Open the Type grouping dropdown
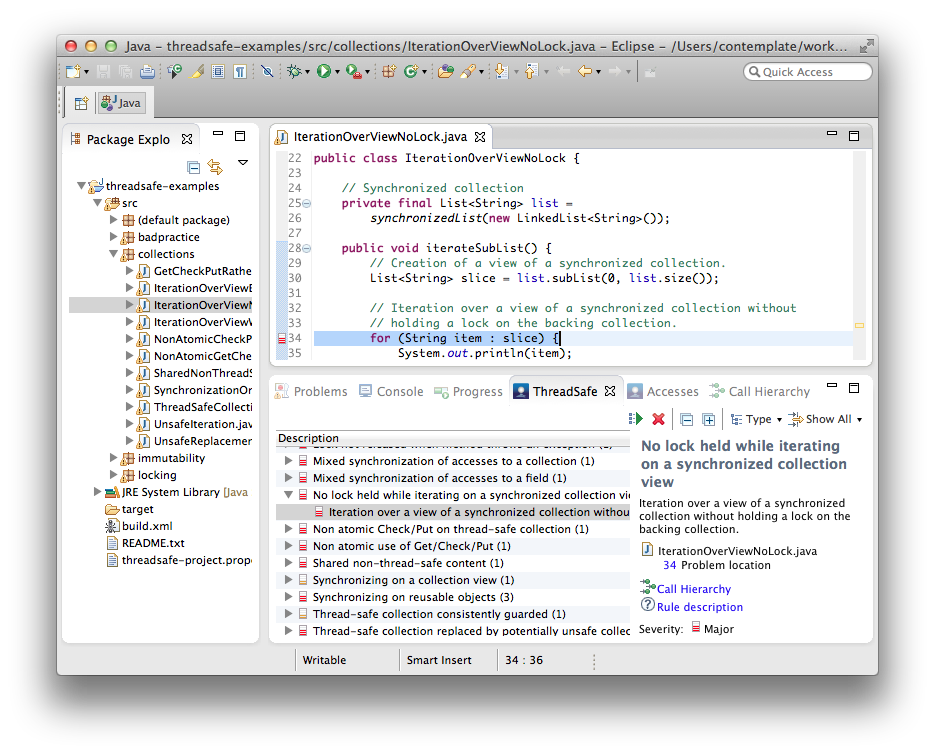The width and height of the screenshot is (935, 754). (756, 419)
